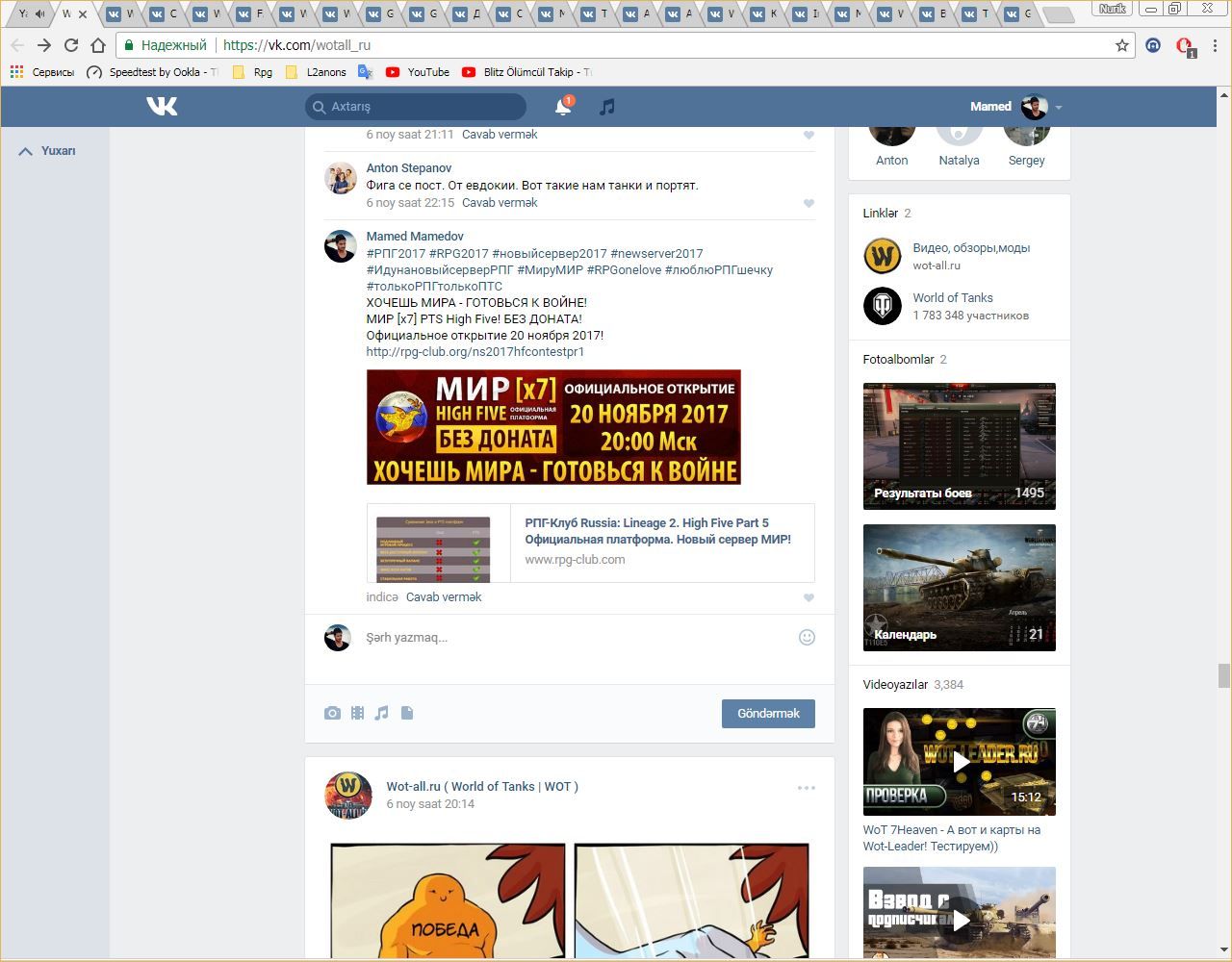Open Videoyazılar section header
This screenshot has height=962, width=1232.
[x=895, y=685]
